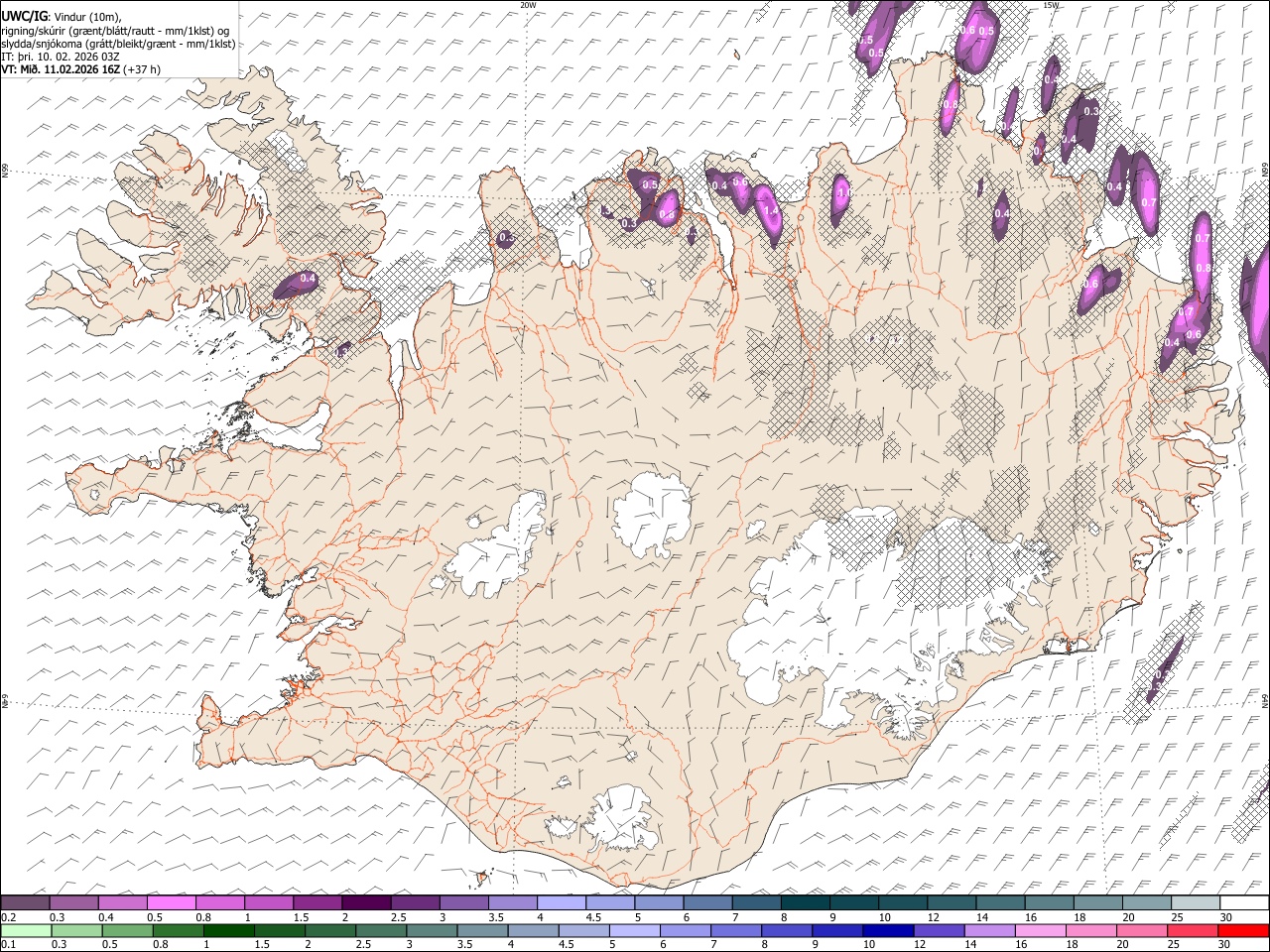Screen dimensions: 1270x952
Task: Pick the dark navy blue 10–12 swatch in the lower legend
Action: [888, 931]
